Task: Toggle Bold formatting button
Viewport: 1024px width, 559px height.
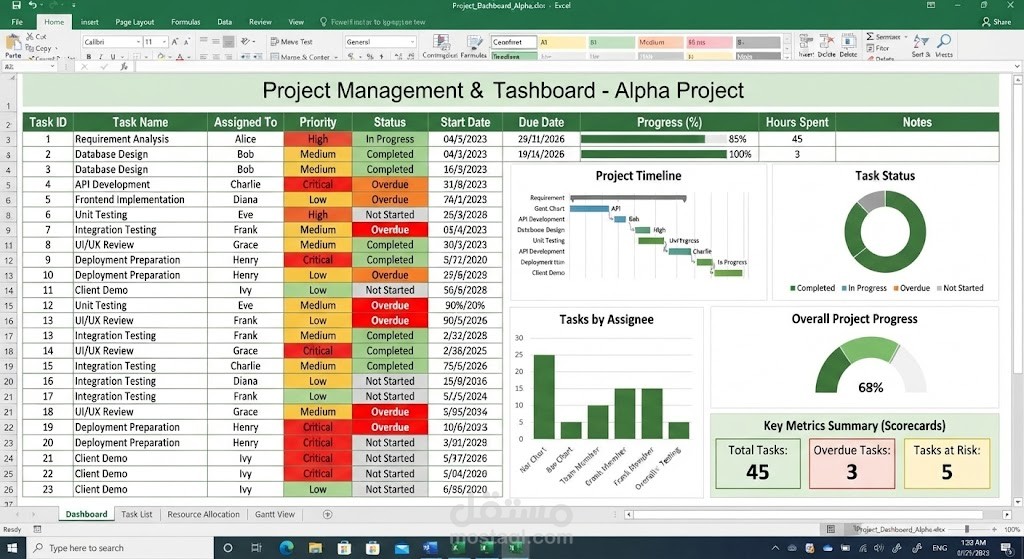Action: (88, 57)
